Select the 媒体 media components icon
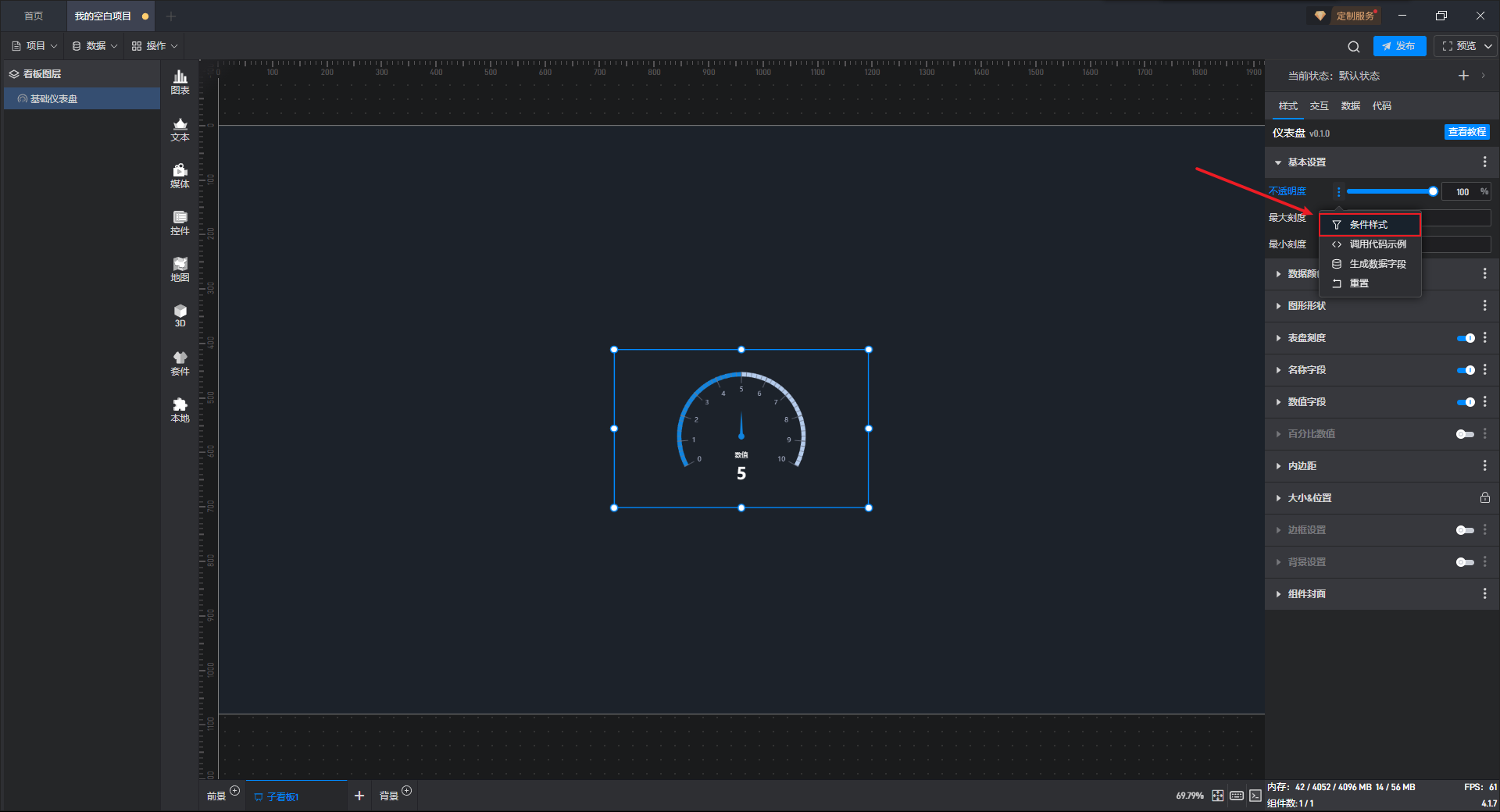 pyautogui.click(x=180, y=176)
